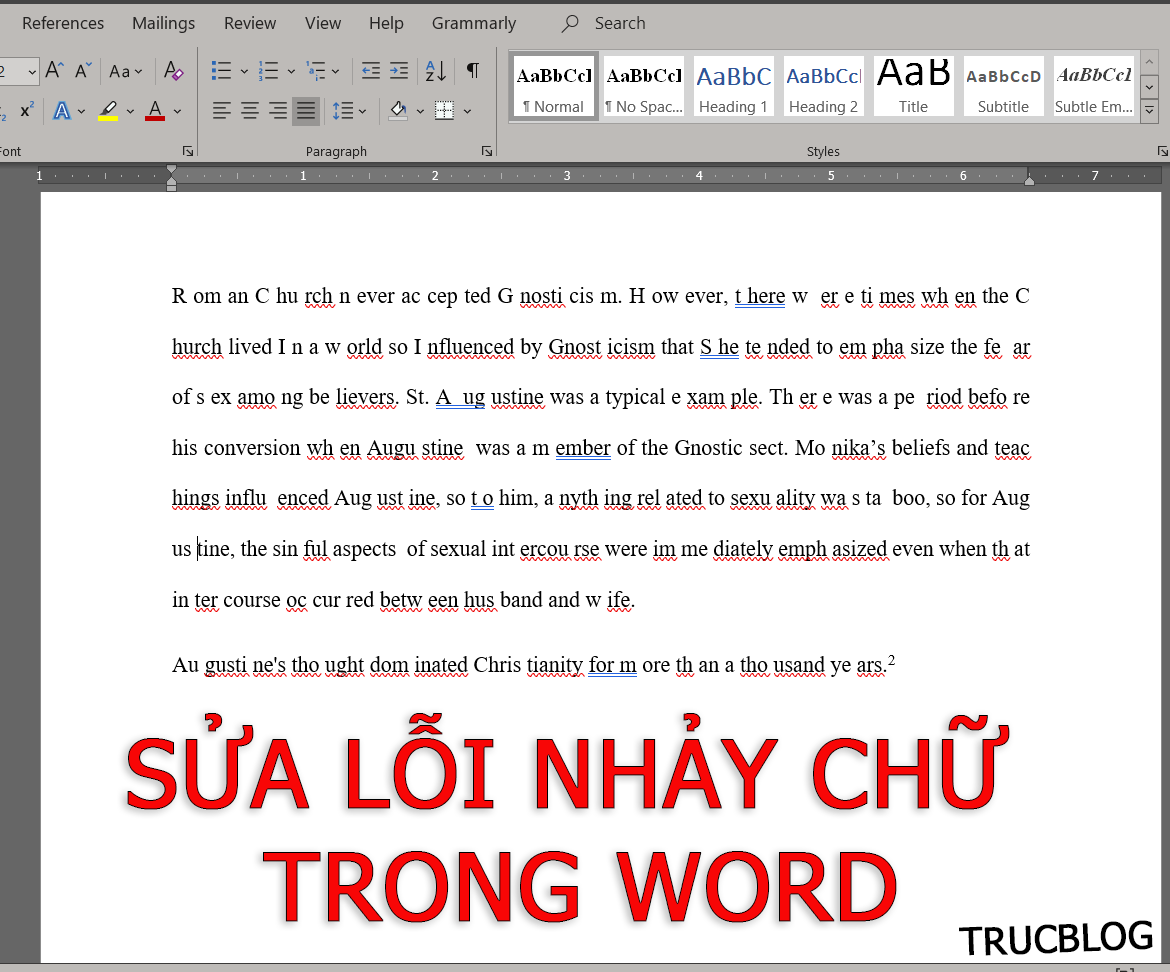1170x972 pixels.
Task: Show the previous row of the styles gallery
Action: click(x=1150, y=62)
